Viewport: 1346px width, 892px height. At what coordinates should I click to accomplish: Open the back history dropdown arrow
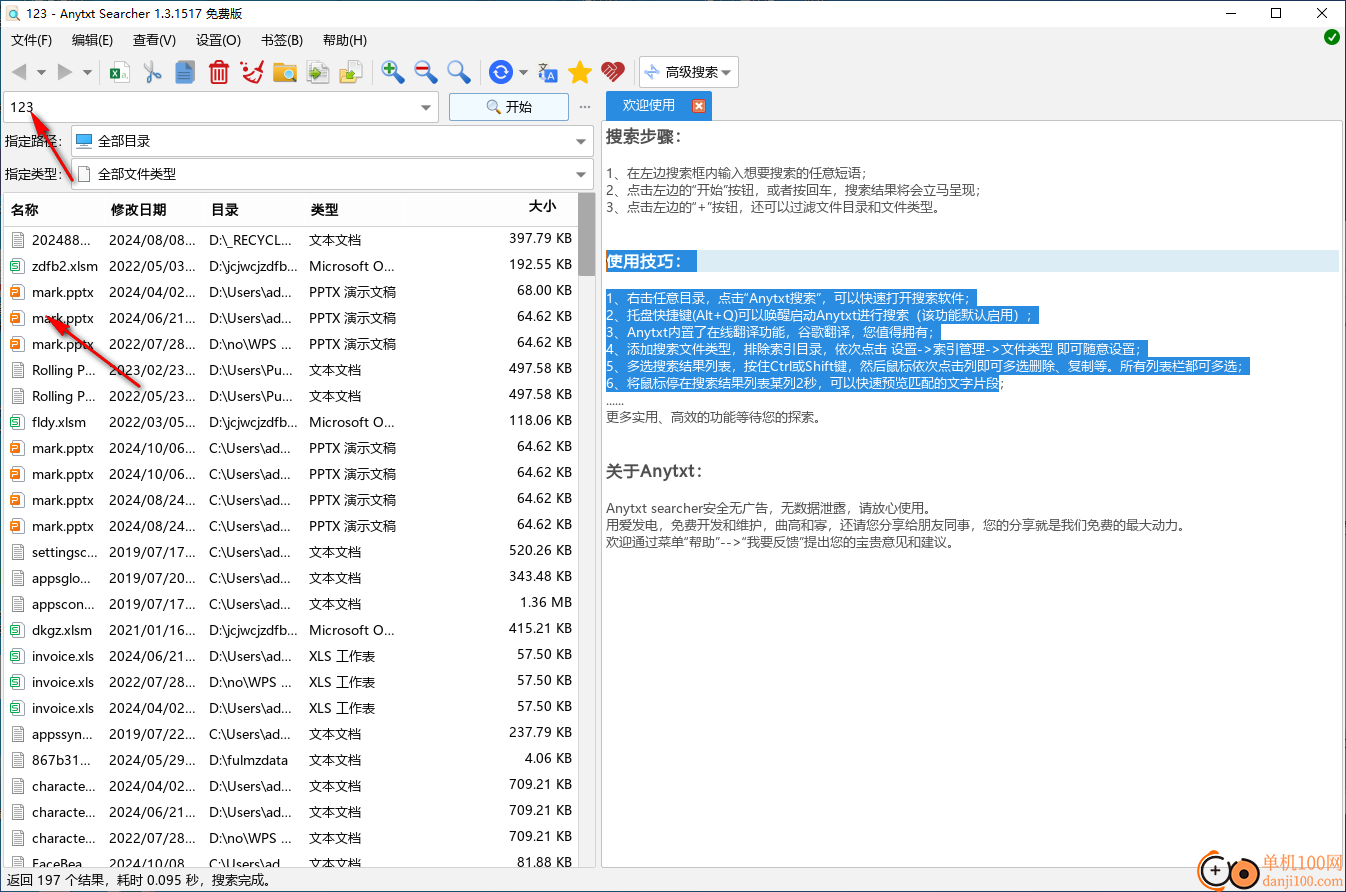tap(41, 72)
